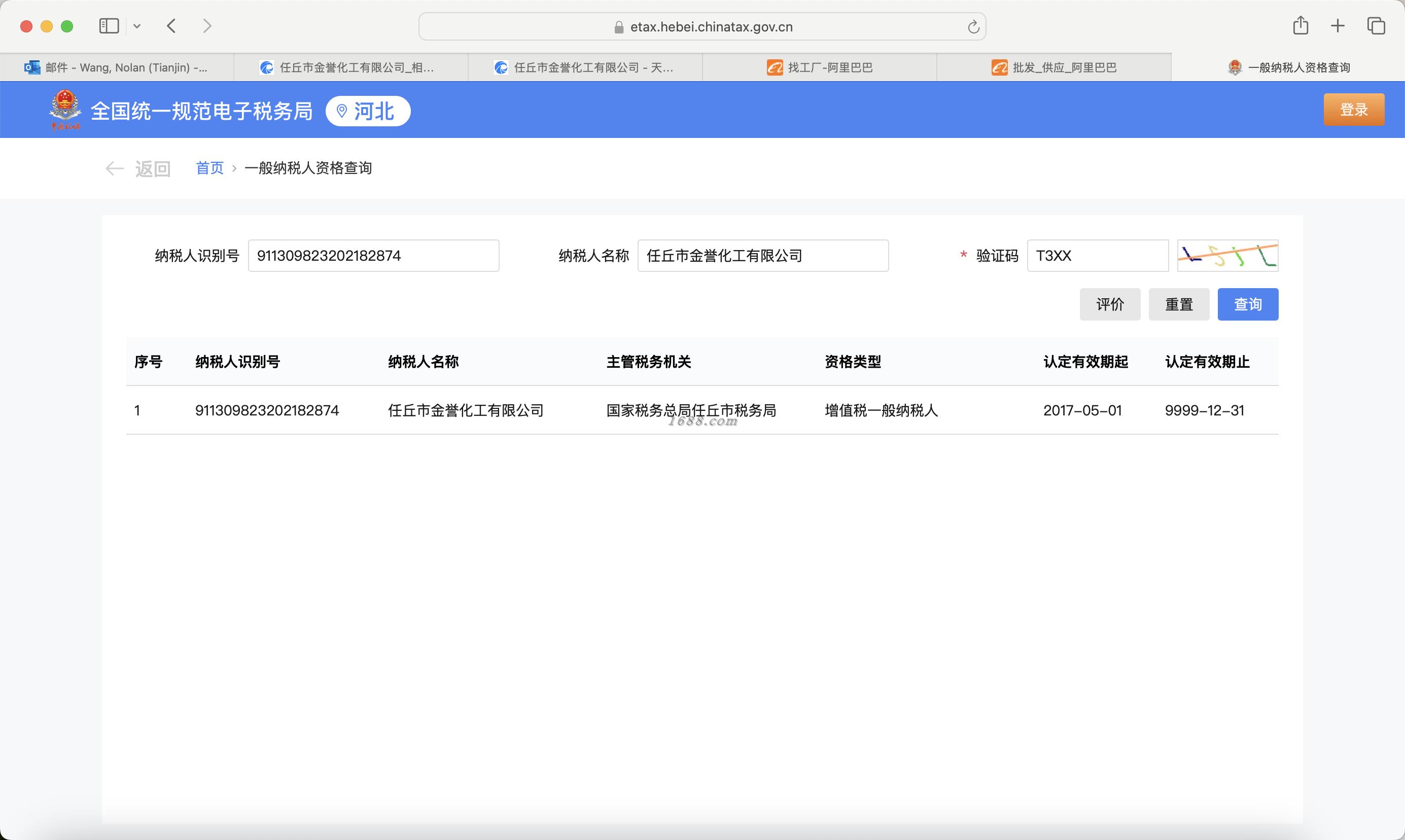The image size is (1405, 840).
Task: Open a new tab with the plus icon
Action: 1338,25
